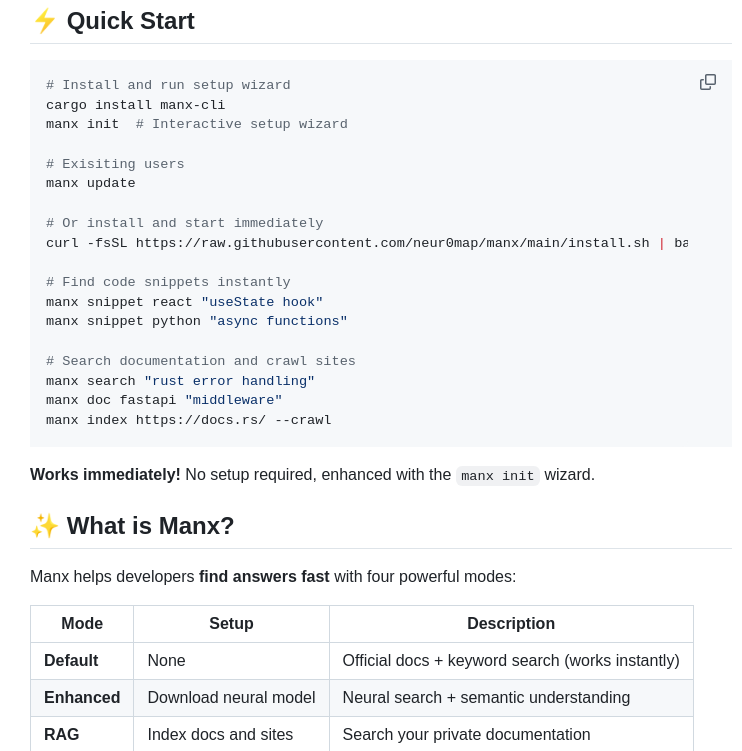Click the inline 'manx init' code
Screen dimensions: 742x751
coord(498,476)
